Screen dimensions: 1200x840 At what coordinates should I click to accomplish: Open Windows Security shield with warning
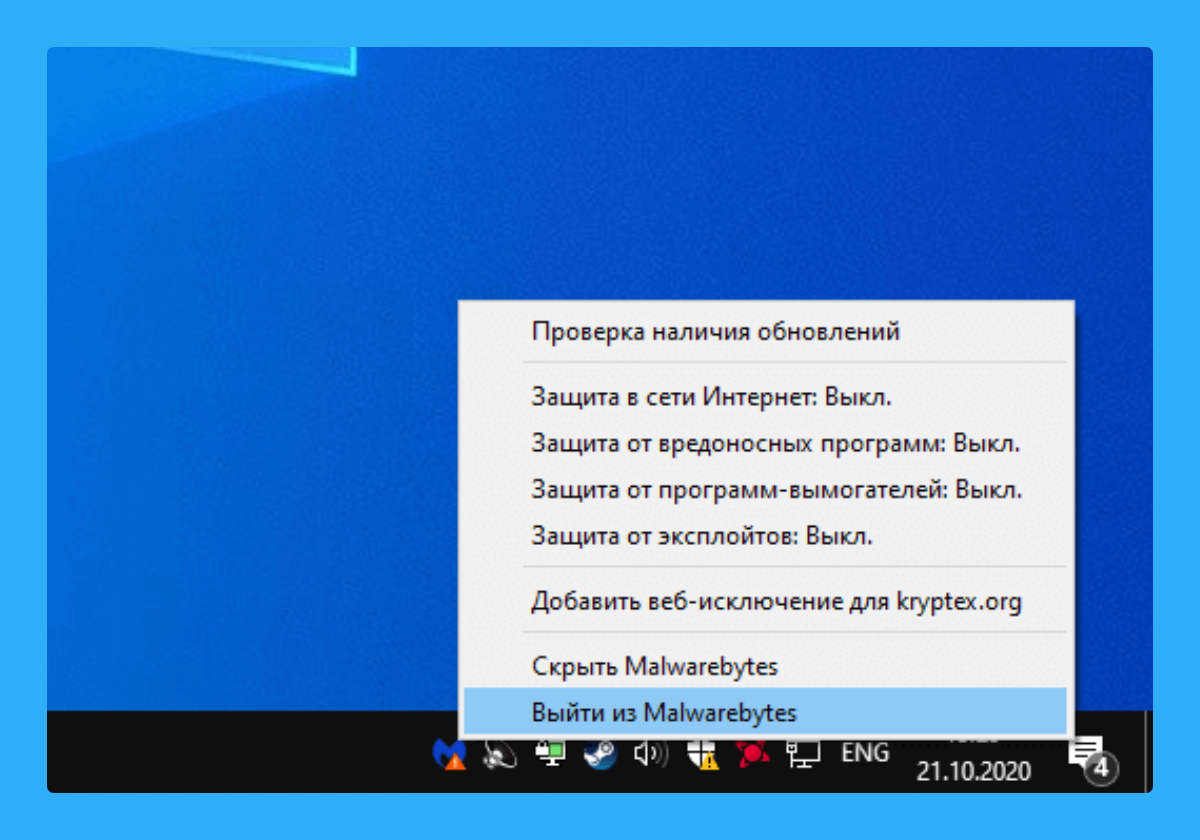click(702, 754)
